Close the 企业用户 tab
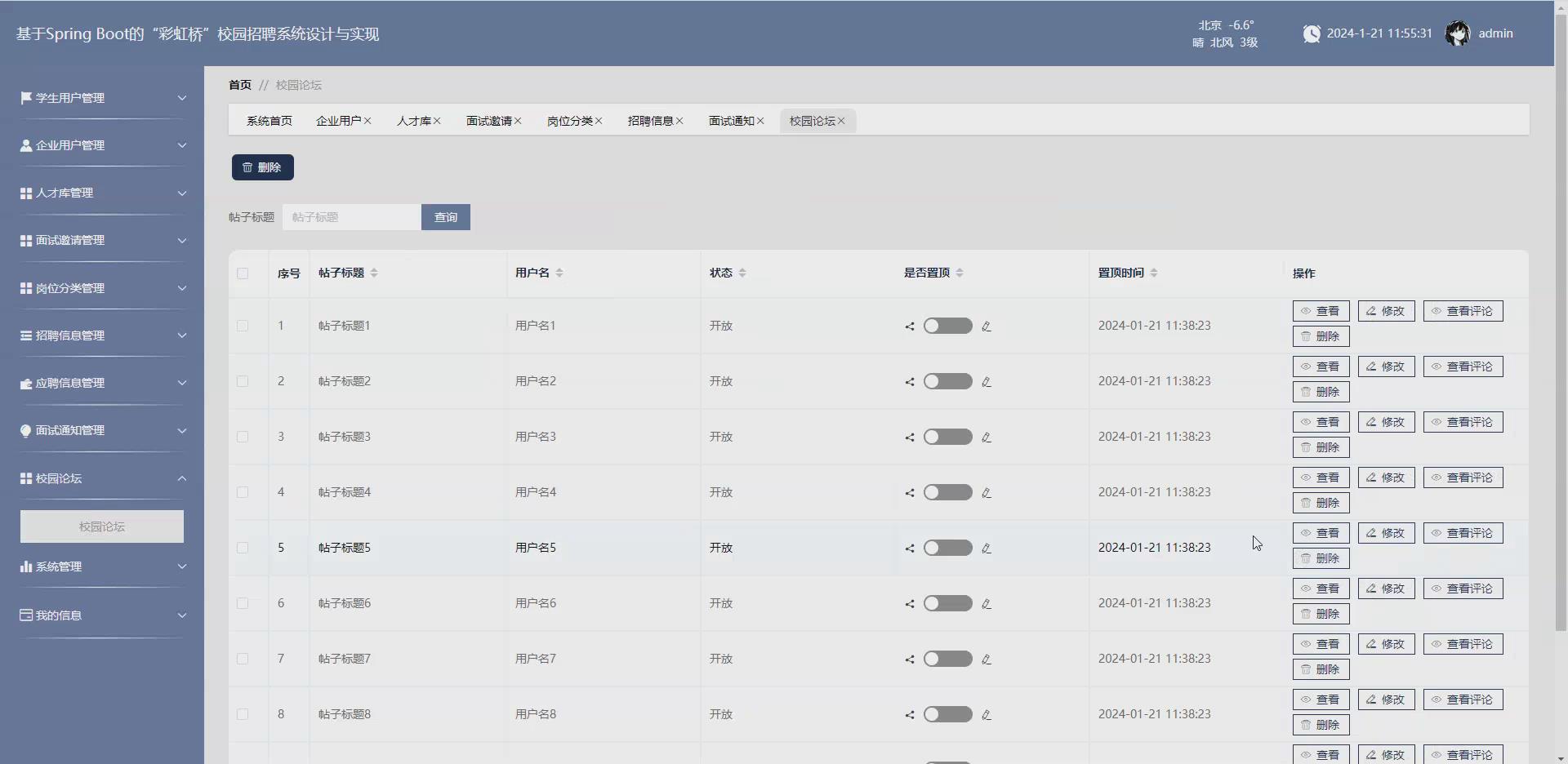 (x=367, y=121)
